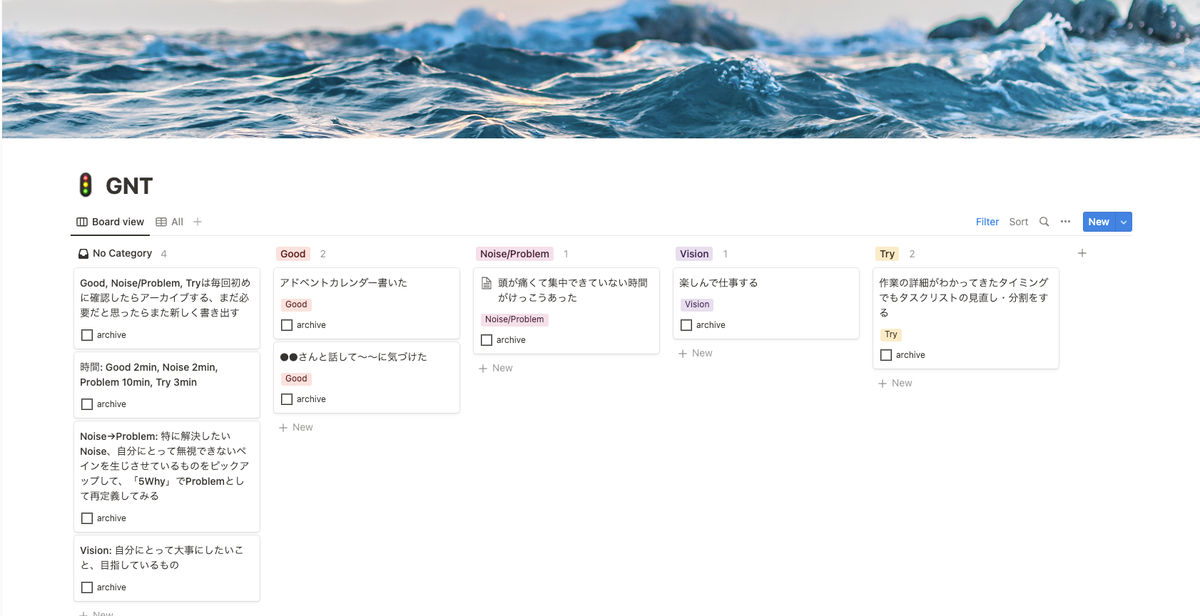Image resolution: width=1200 pixels, height=616 pixels.
Task: Open Good, Noise/Problem, Tryは毎回 card title
Action: [x=165, y=298]
